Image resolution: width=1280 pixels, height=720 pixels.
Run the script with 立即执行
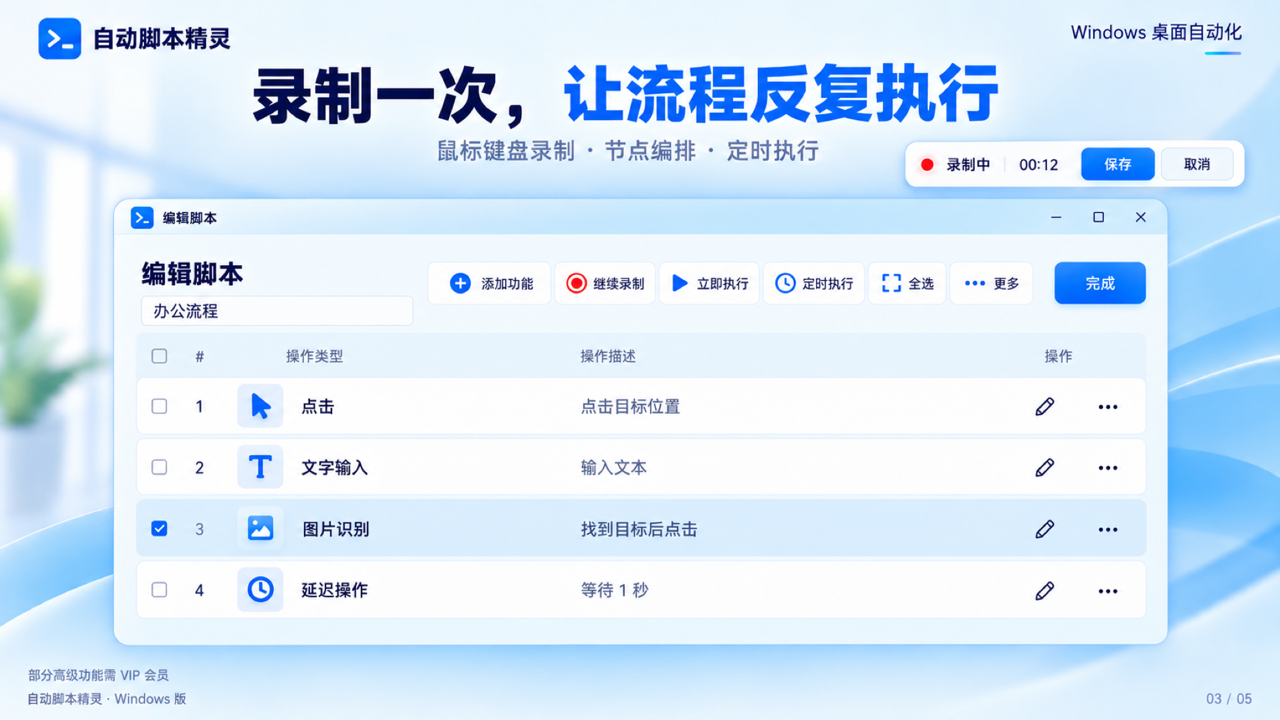coord(709,283)
